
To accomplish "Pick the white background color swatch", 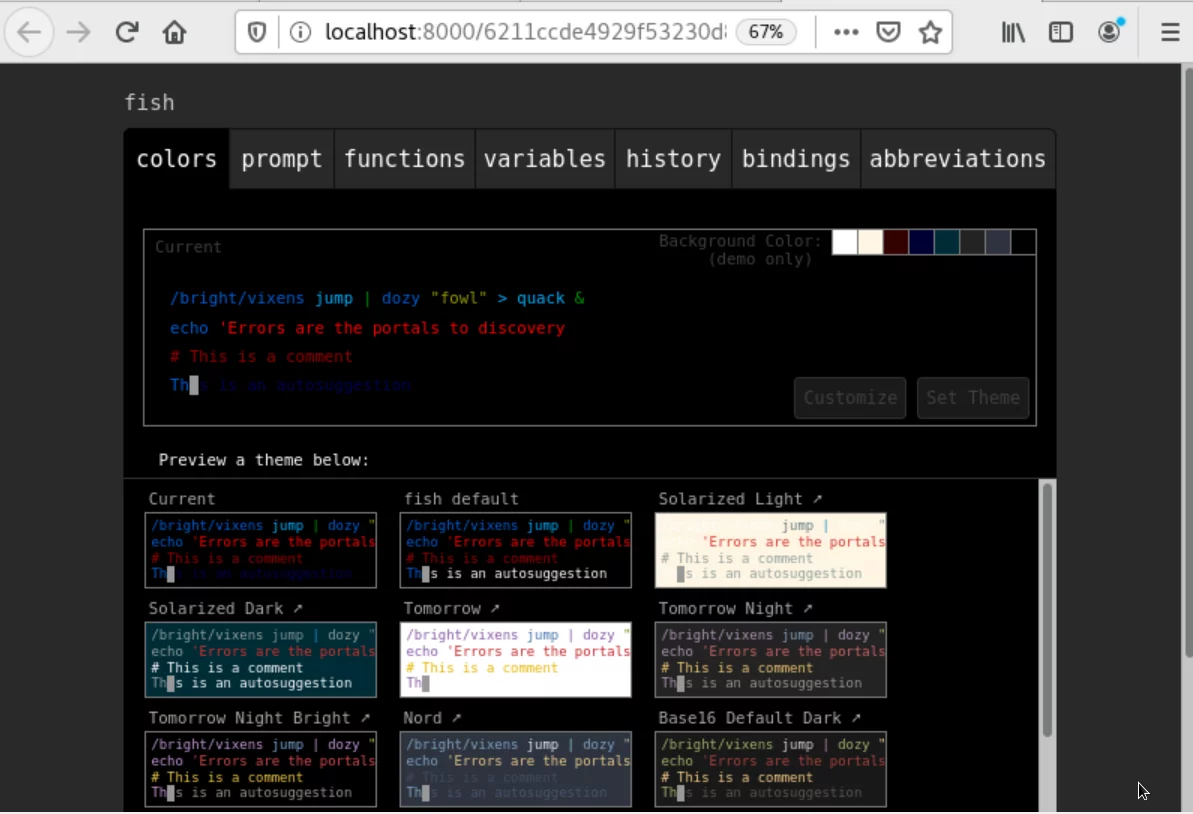I will (845, 242).
